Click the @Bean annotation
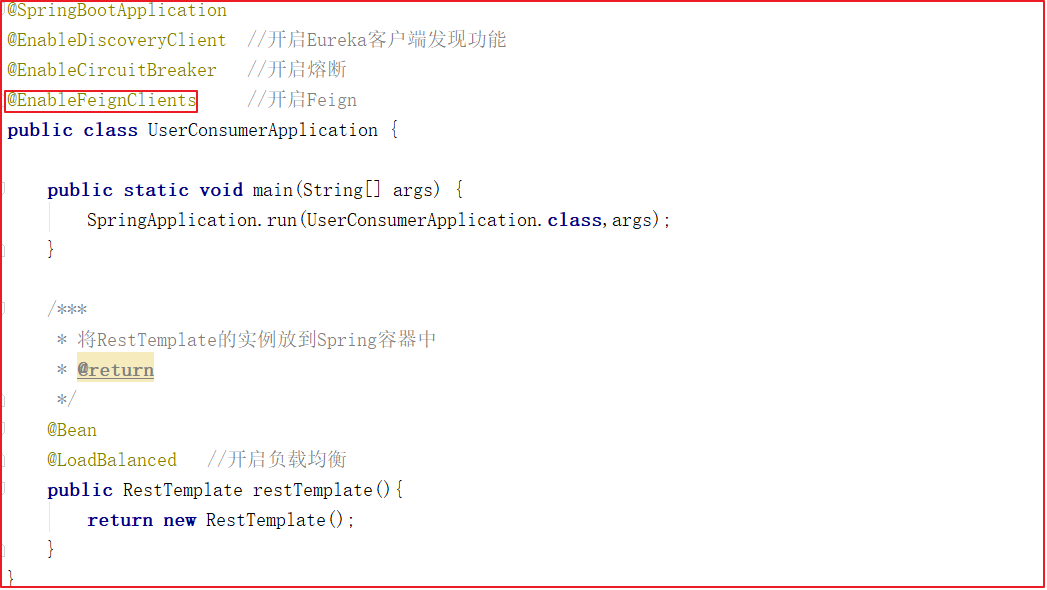The width and height of the screenshot is (1047, 590). [x=72, y=430]
